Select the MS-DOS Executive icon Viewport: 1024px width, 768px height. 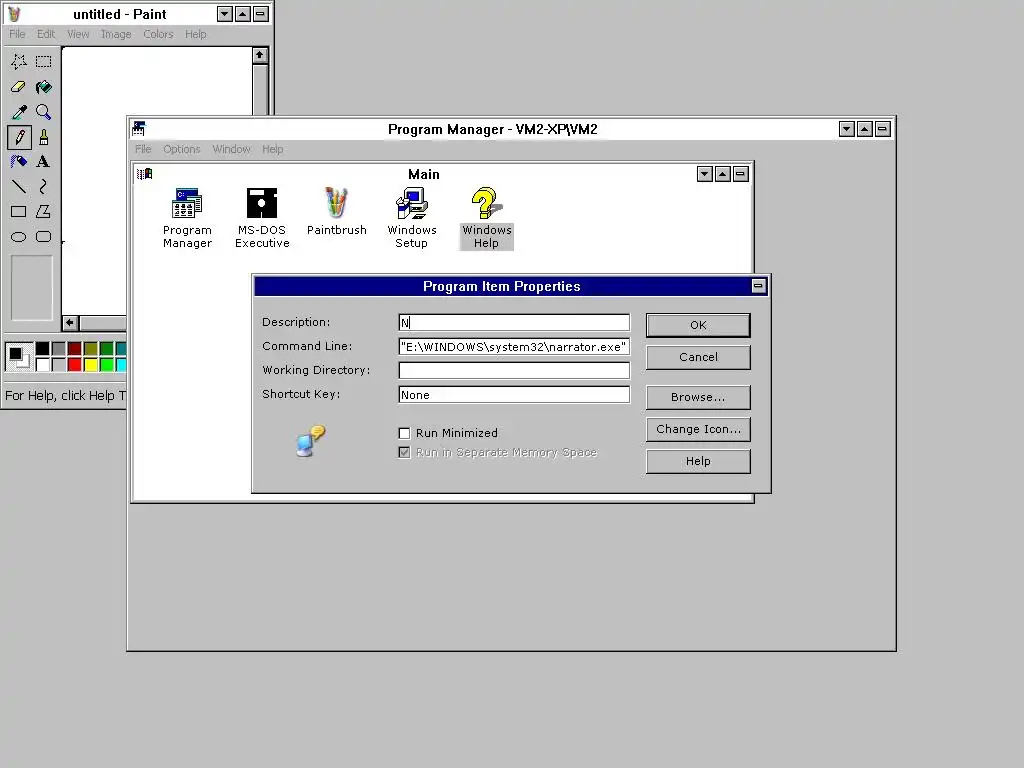[x=262, y=218]
